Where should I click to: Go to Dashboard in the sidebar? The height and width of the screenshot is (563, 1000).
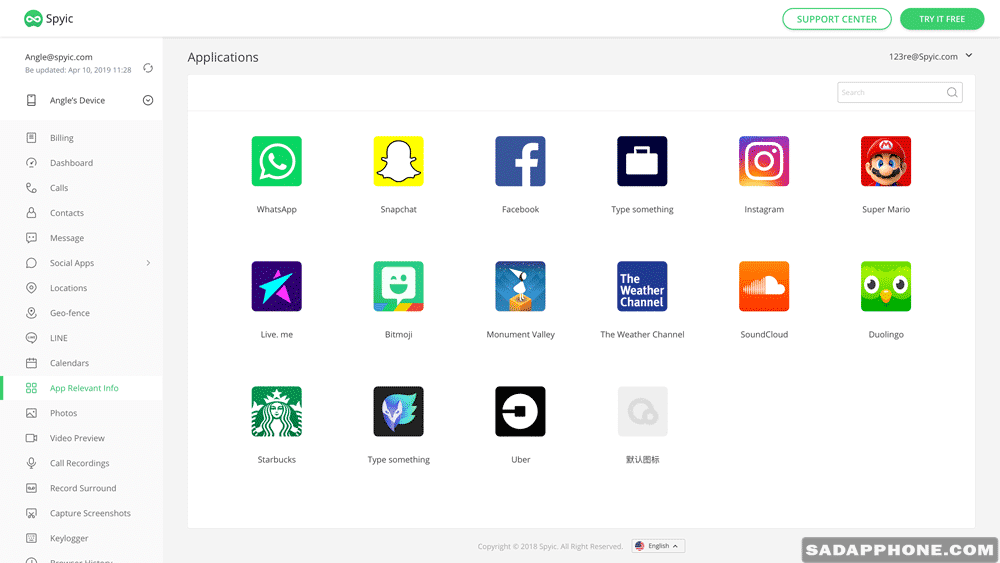tap(71, 163)
